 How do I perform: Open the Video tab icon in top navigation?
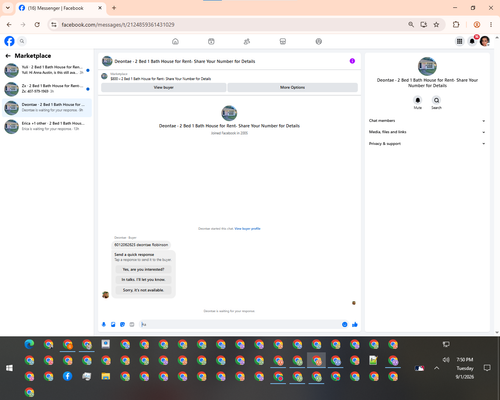coord(211,41)
